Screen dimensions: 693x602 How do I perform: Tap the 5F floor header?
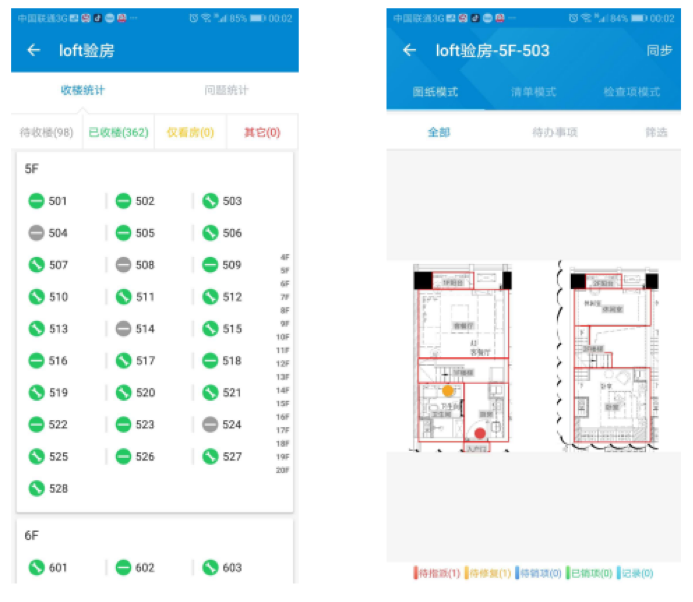point(31,169)
